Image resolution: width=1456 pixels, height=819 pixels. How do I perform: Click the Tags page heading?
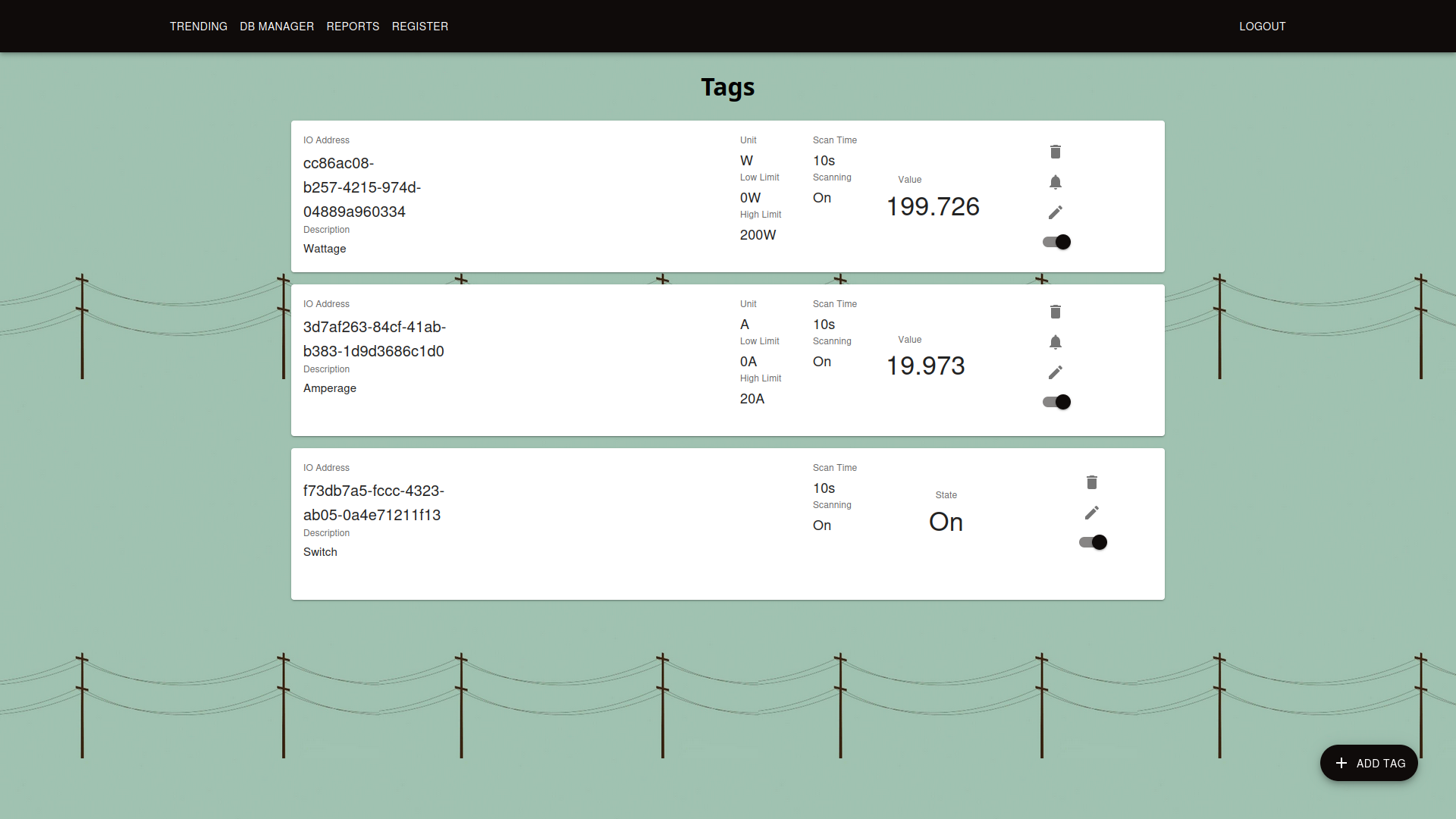tap(728, 87)
